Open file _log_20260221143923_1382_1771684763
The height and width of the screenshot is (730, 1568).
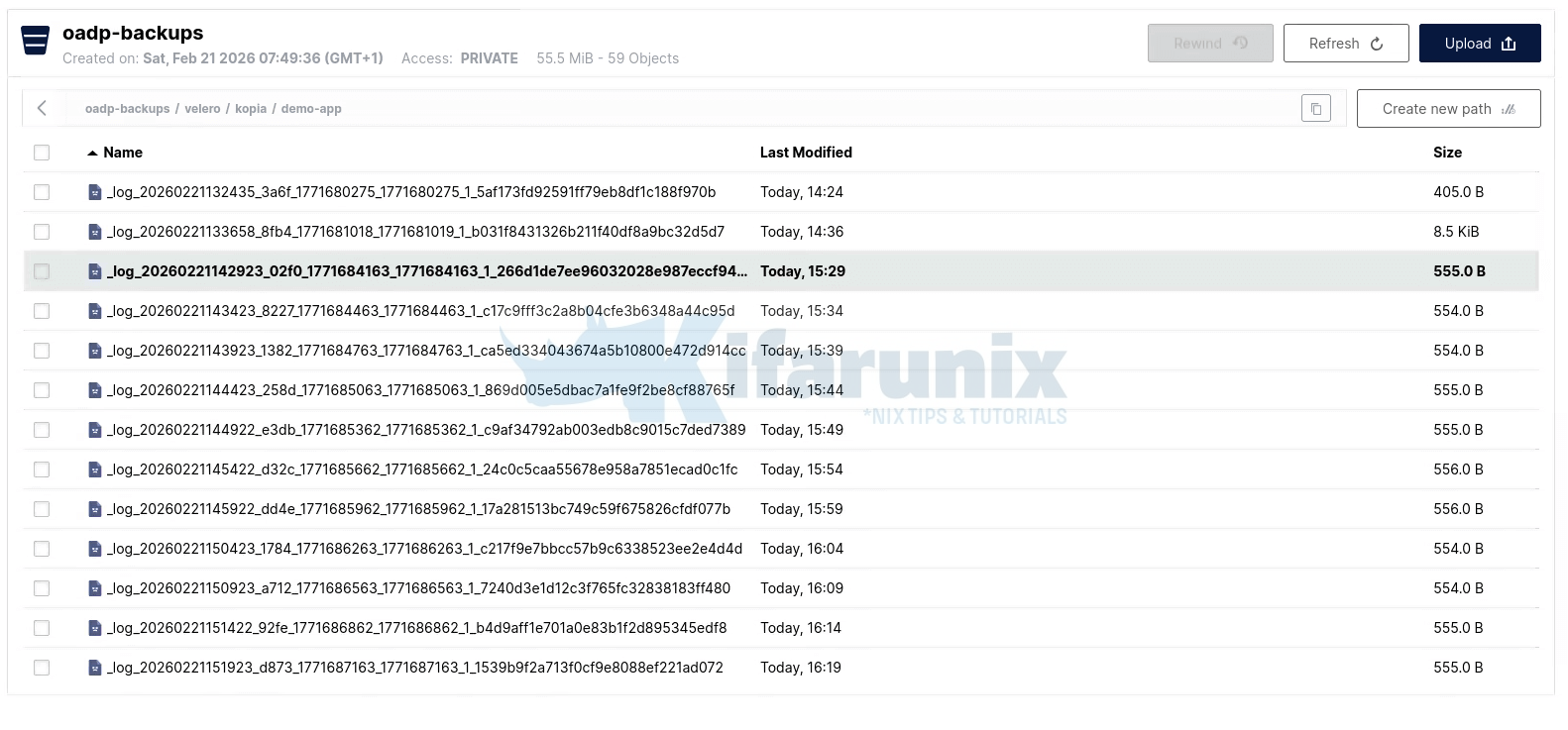[426, 351]
